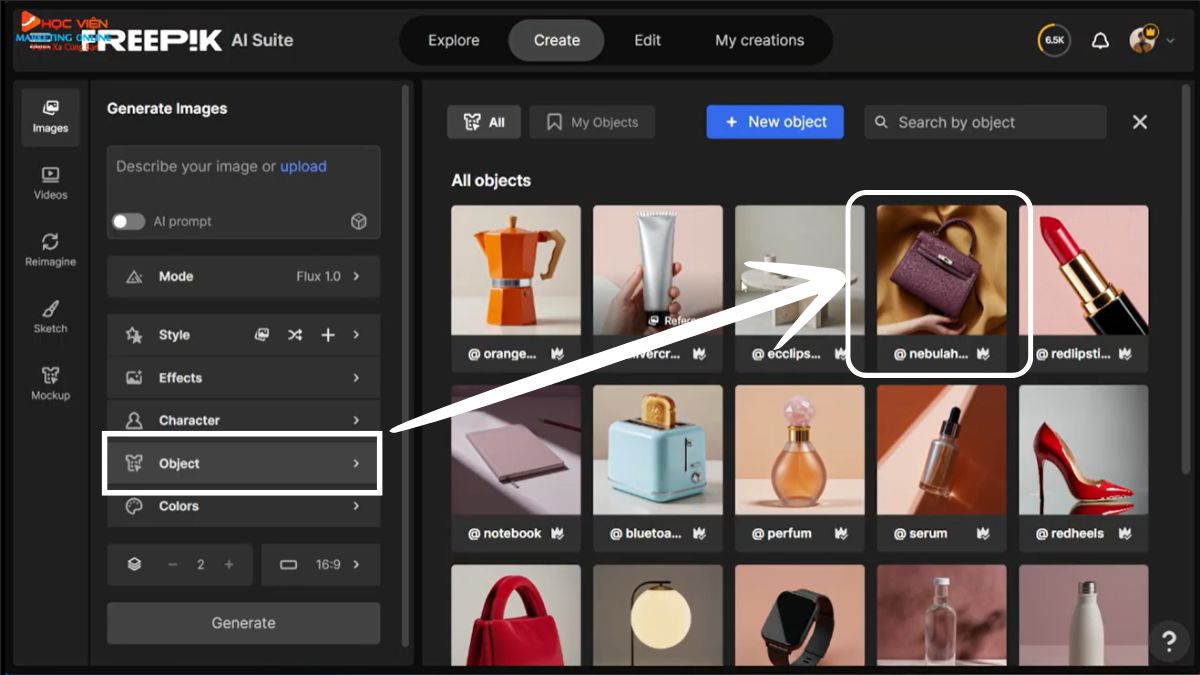Click the Effects row icon
The height and width of the screenshot is (675, 1200).
[134, 378]
